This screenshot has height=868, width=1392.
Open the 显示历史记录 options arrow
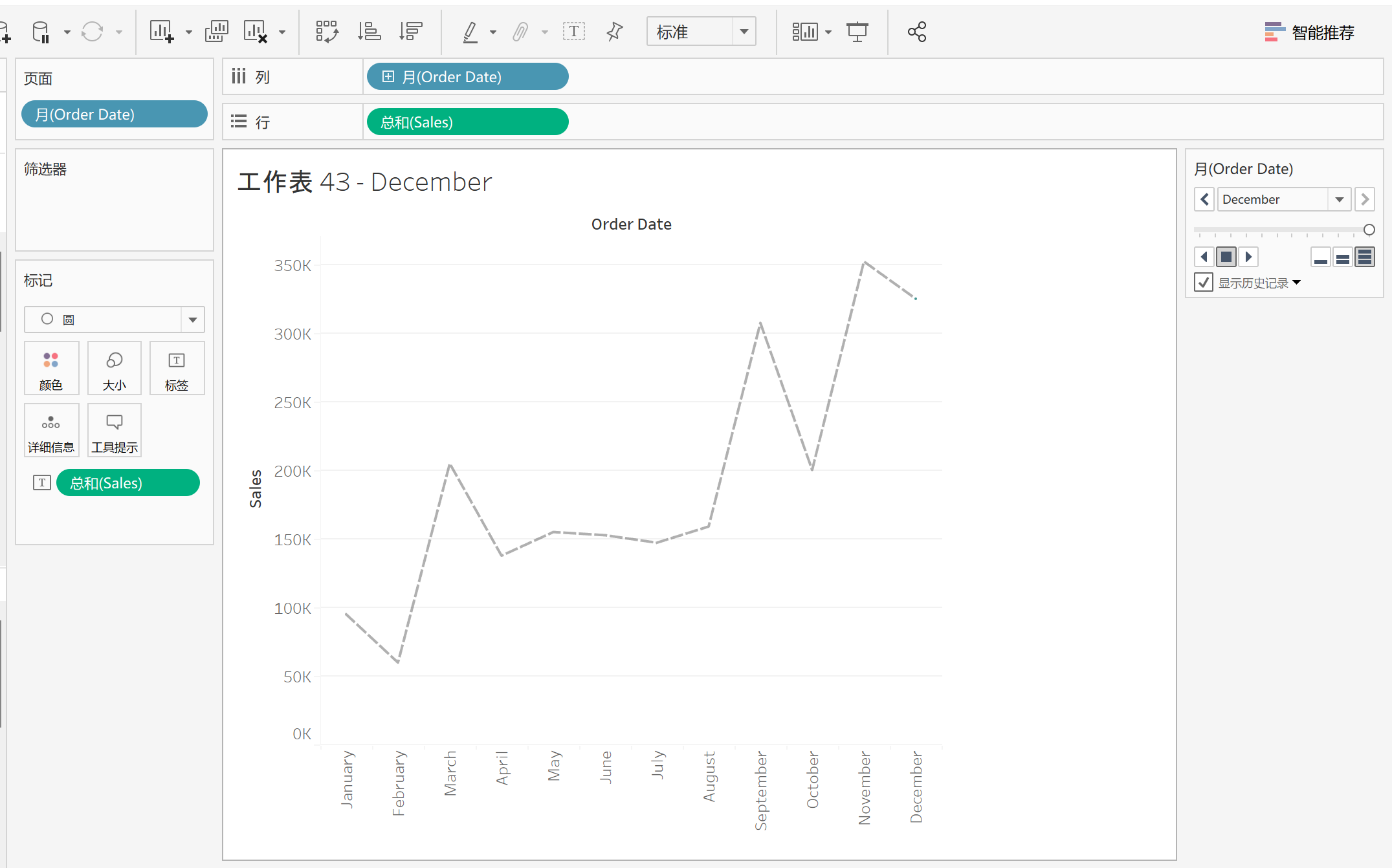pyautogui.click(x=1296, y=283)
